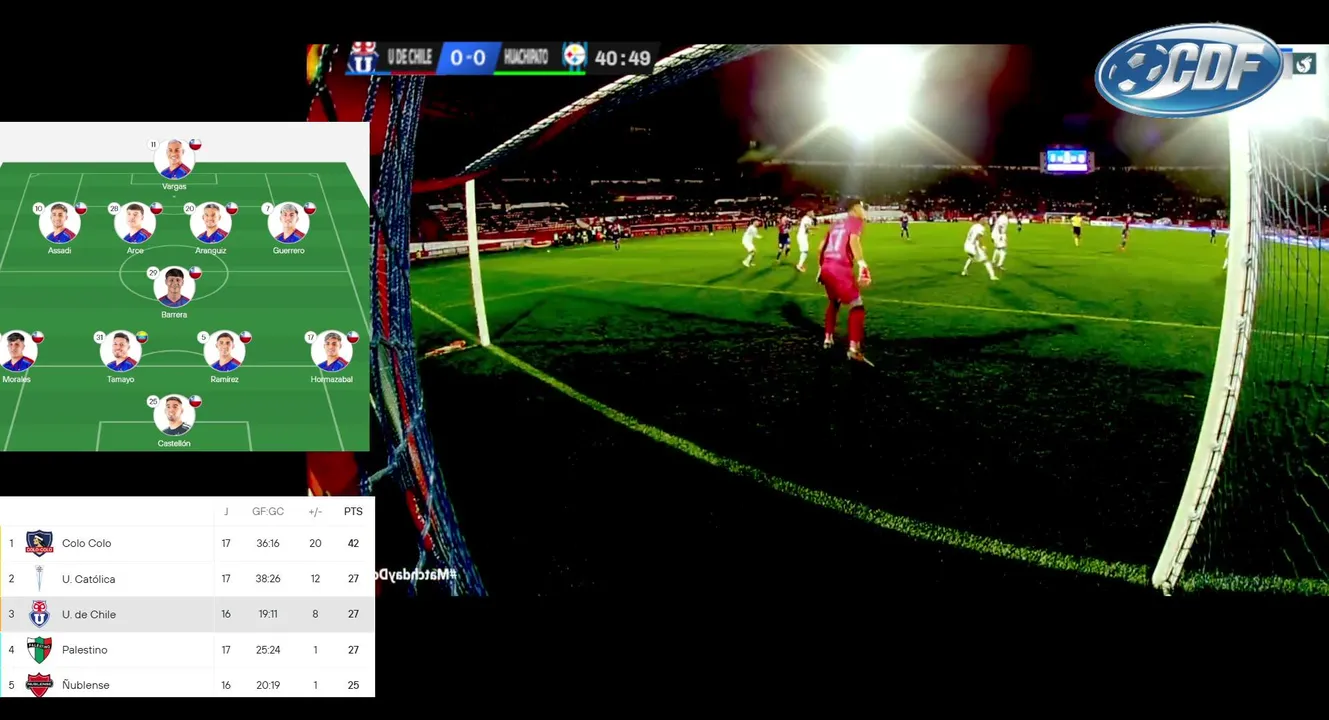Open Tamayo's player photo
The height and width of the screenshot is (720, 1329).
120,352
